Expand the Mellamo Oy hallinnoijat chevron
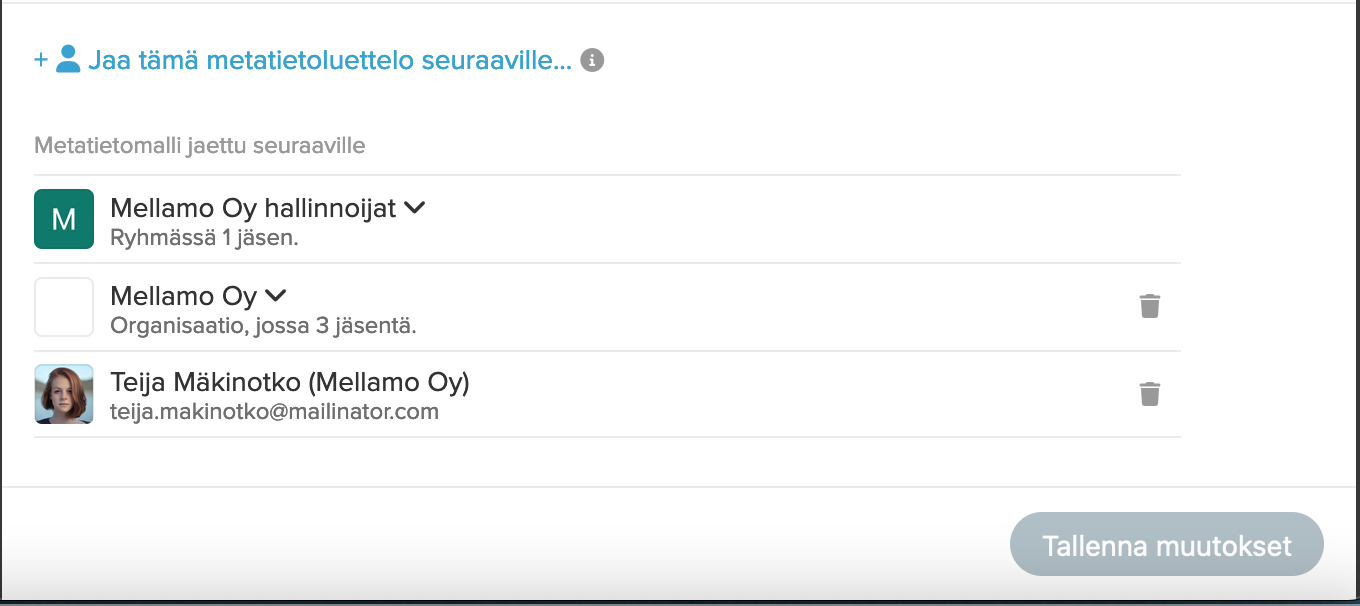This screenshot has width=1360, height=606. point(414,208)
